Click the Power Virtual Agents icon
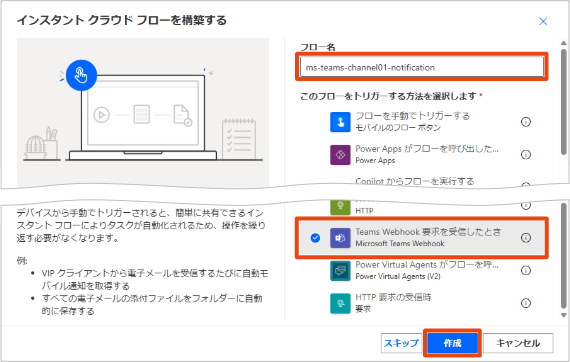Image resolution: width=570 pixels, height=362 pixels. 340,270
